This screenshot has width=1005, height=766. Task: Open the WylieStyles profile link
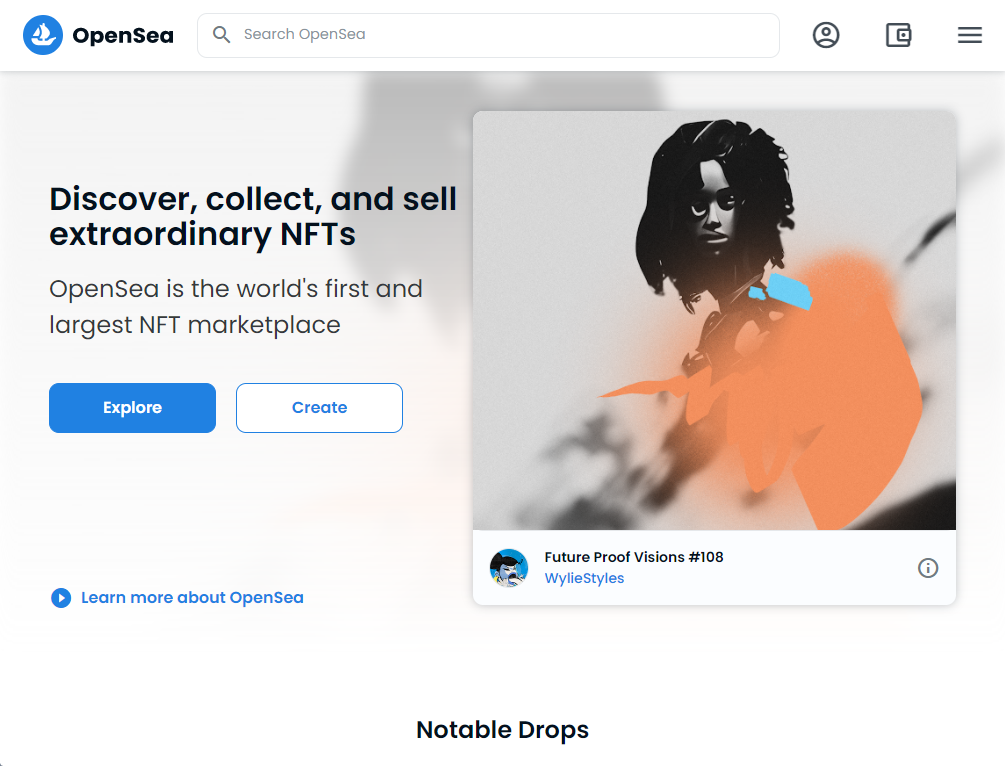[583, 578]
